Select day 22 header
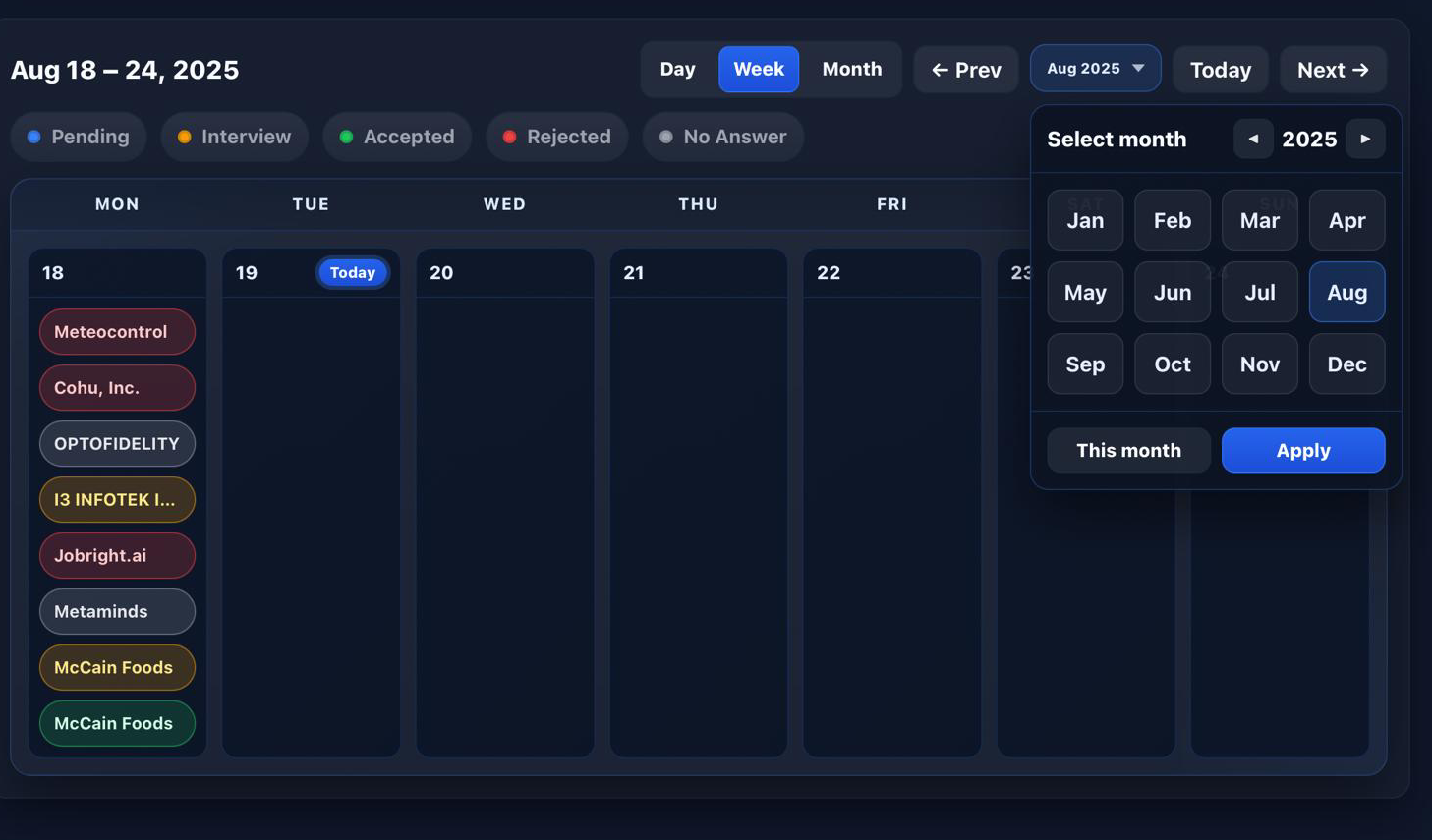Screen dimensions: 1432x840 coord(891,273)
